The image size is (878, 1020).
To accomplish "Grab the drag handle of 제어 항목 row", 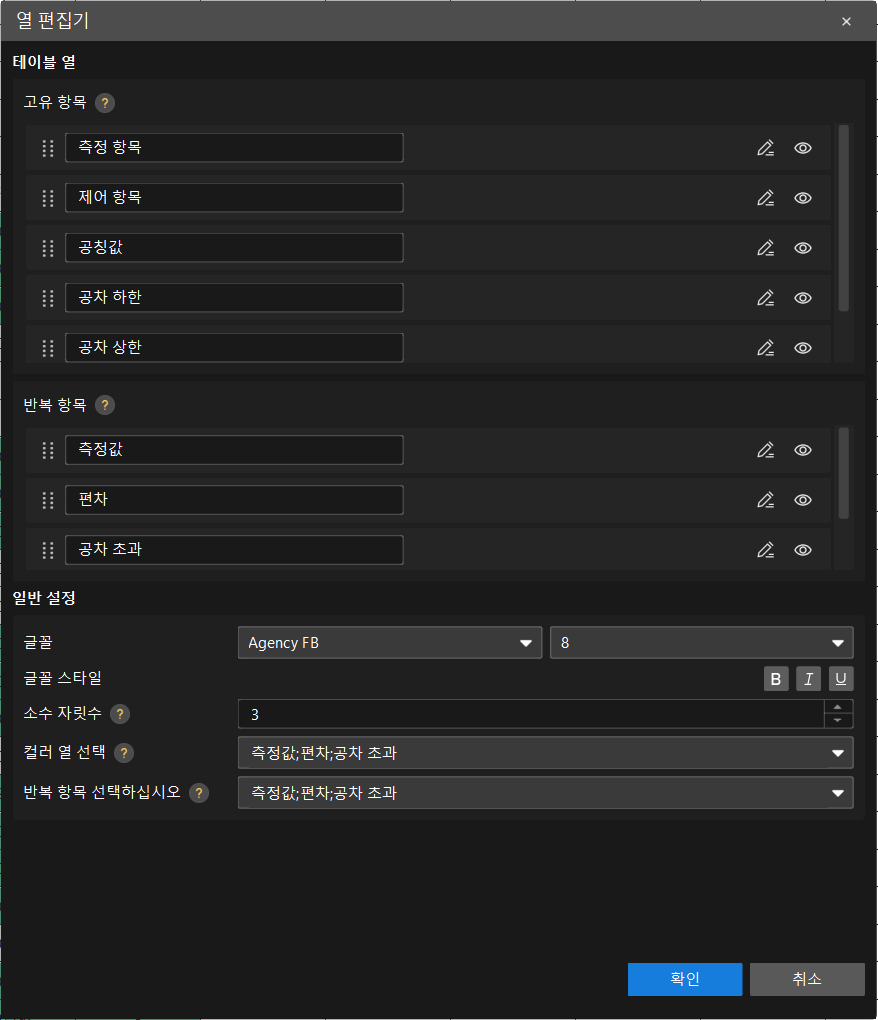I will [48, 198].
